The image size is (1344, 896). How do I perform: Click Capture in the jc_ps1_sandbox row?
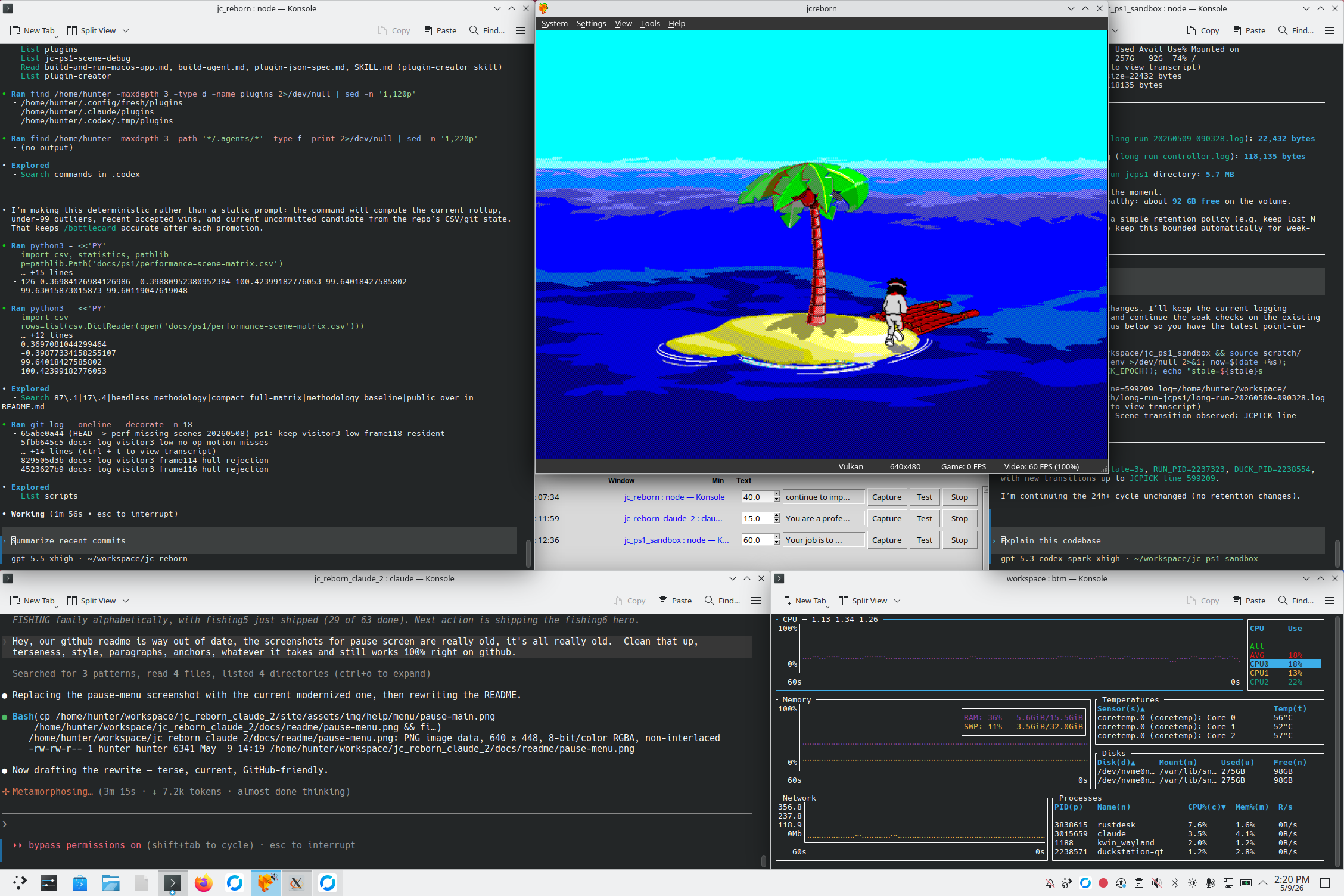(x=886, y=540)
